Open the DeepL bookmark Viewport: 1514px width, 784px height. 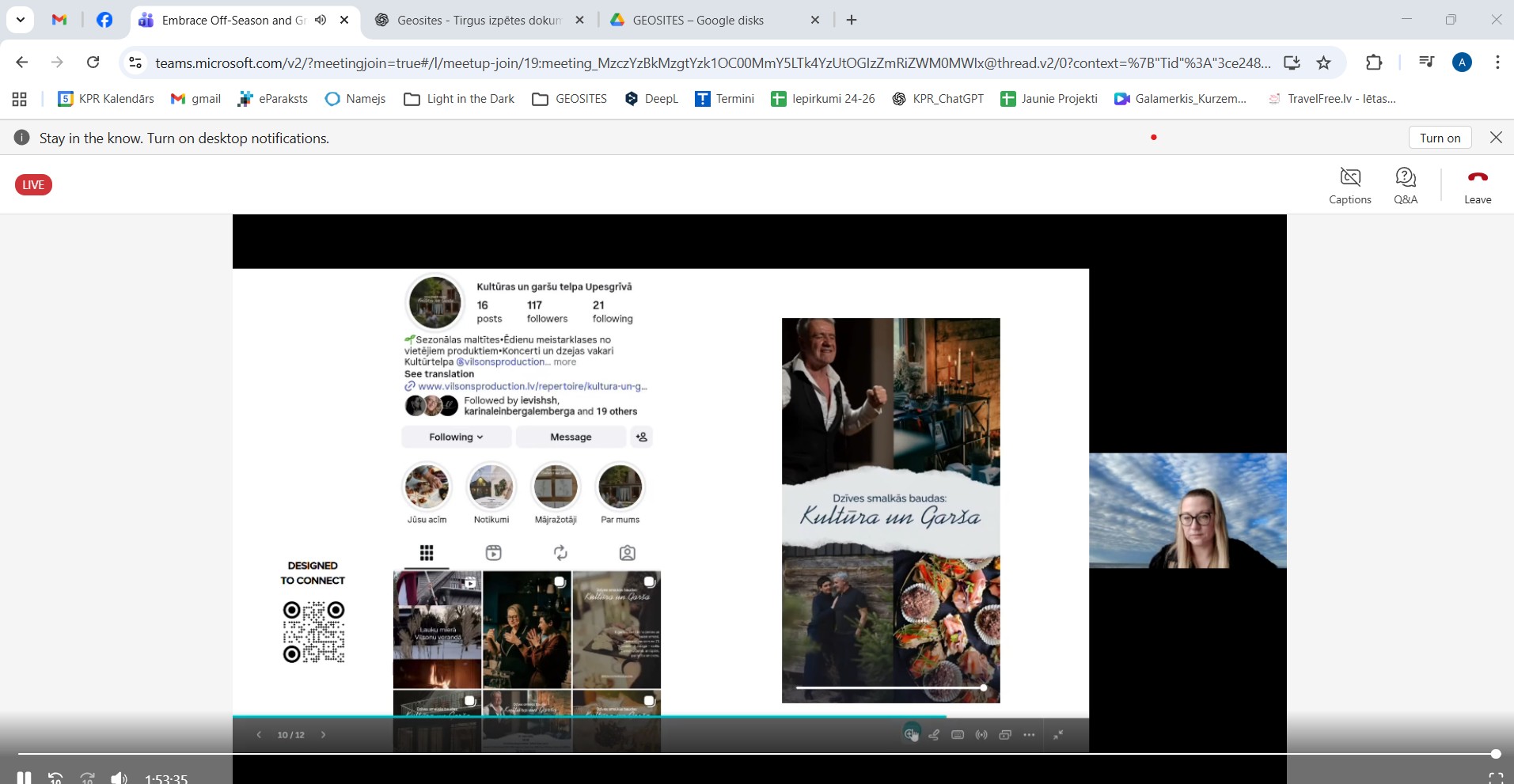[651, 99]
